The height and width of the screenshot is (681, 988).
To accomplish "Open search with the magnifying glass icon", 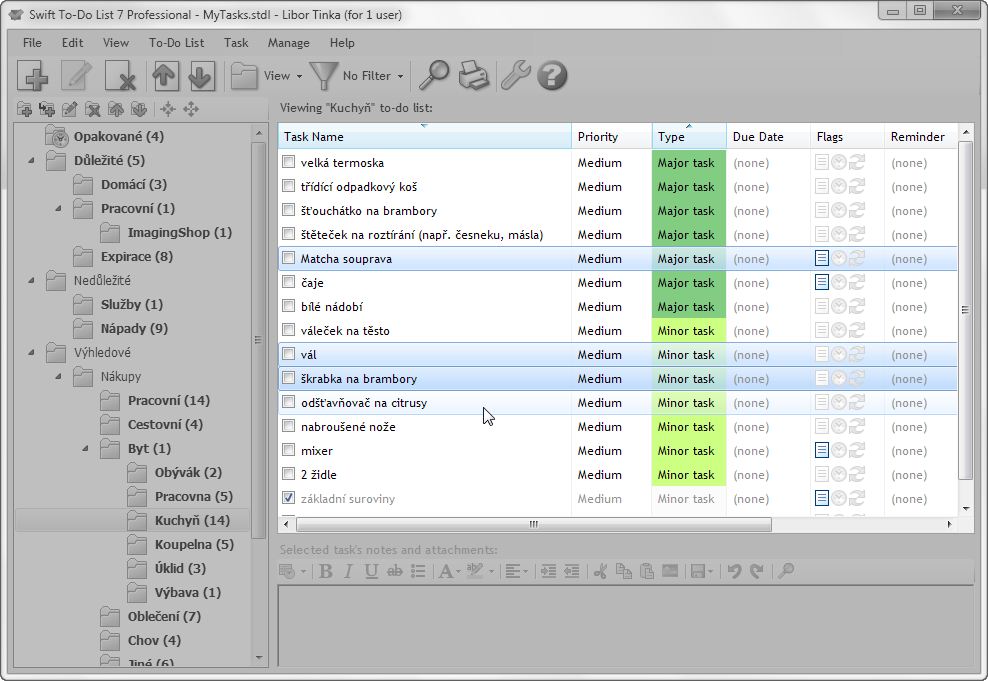I will pyautogui.click(x=433, y=76).
